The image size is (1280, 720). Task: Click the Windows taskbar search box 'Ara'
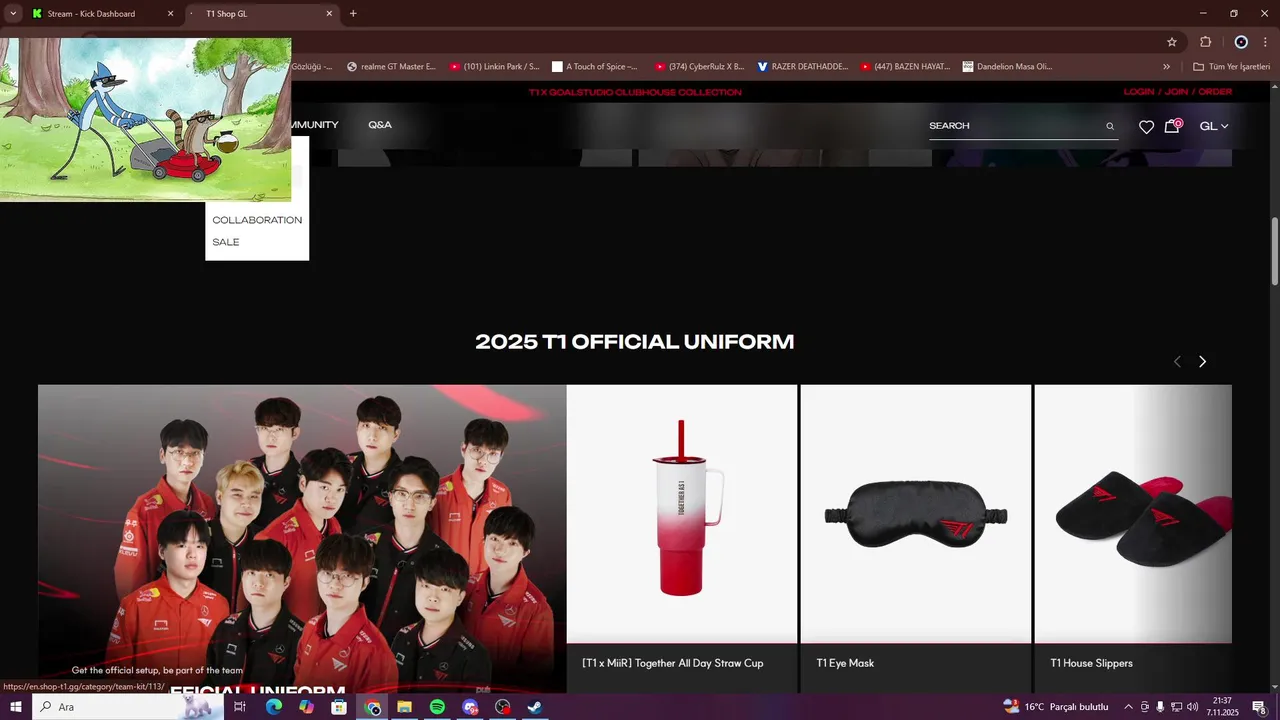tap(128, 707)
